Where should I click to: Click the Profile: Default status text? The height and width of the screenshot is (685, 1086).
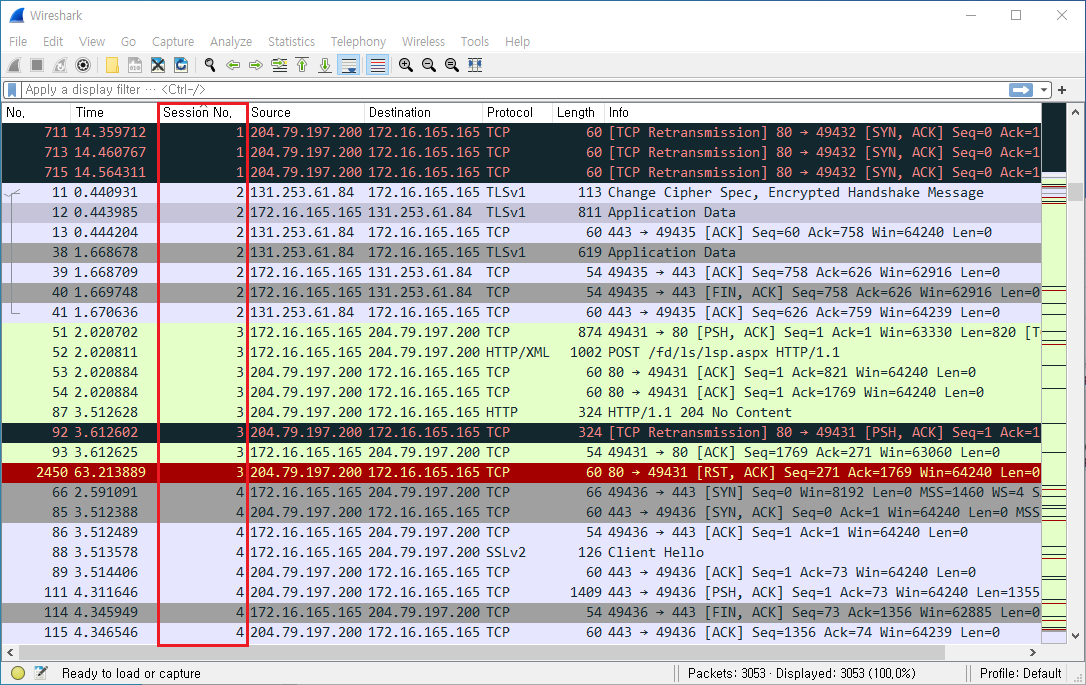1020,673
